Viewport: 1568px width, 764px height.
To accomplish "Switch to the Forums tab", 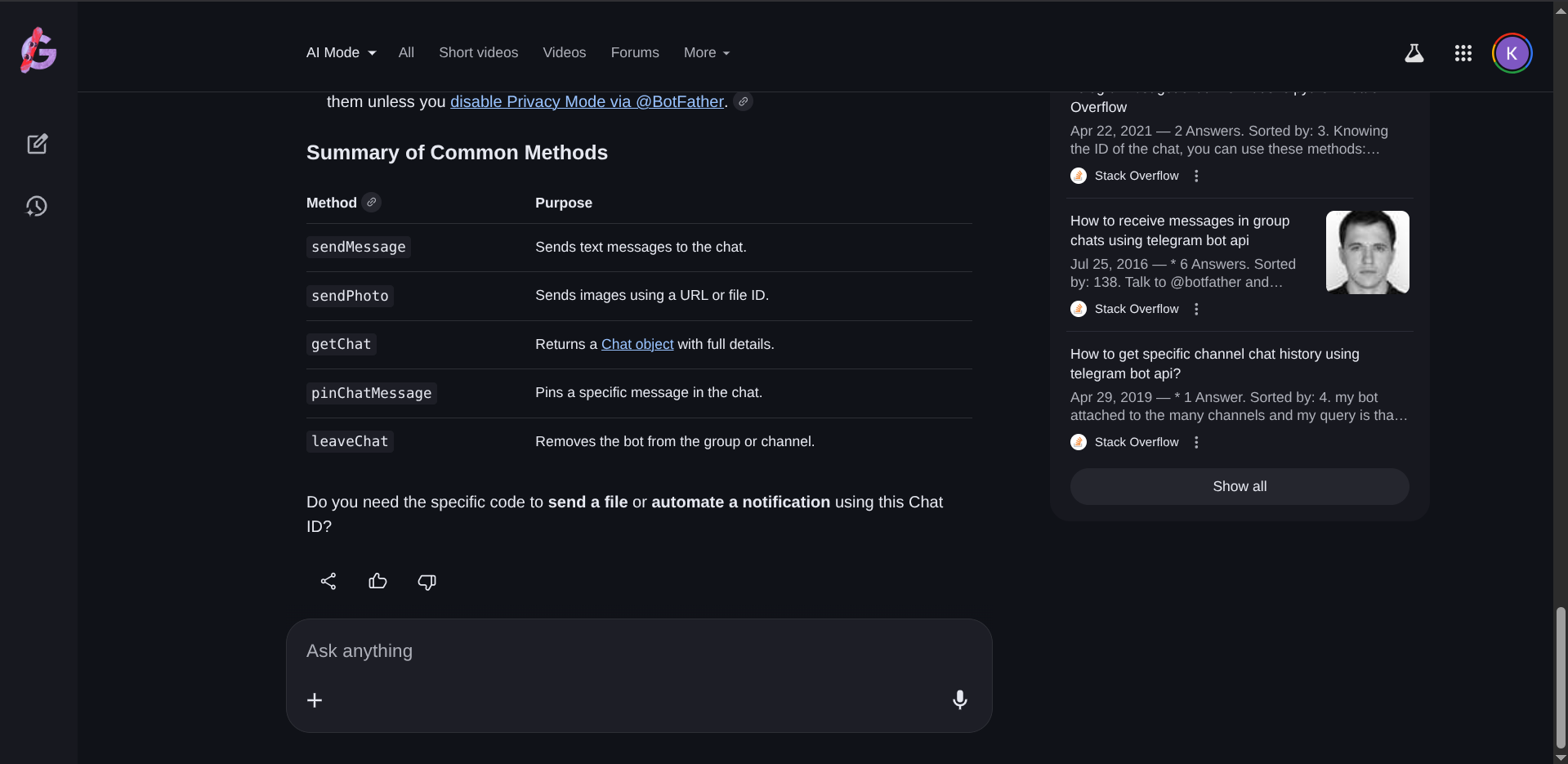I will pos(635,52).
